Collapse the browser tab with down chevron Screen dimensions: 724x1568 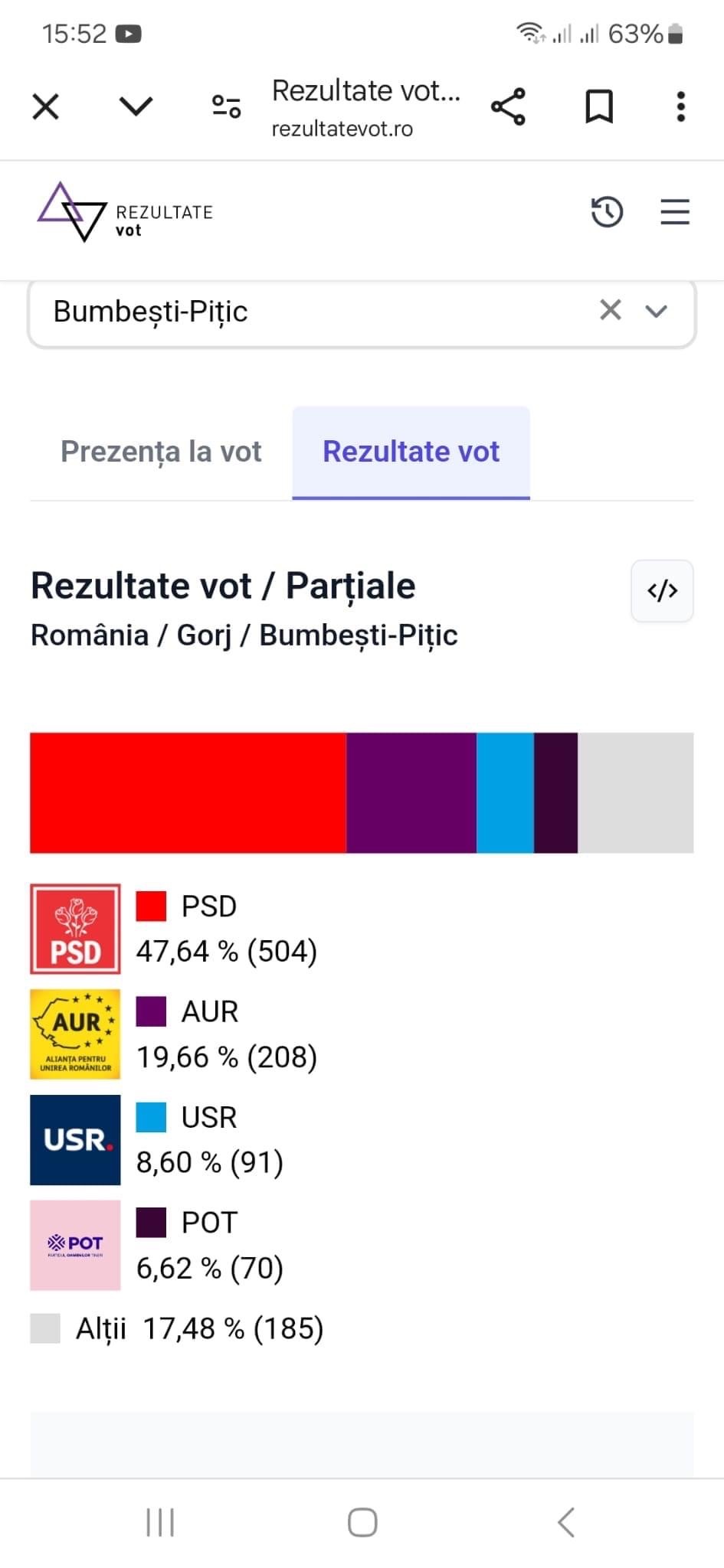click(x=136, y=106)
